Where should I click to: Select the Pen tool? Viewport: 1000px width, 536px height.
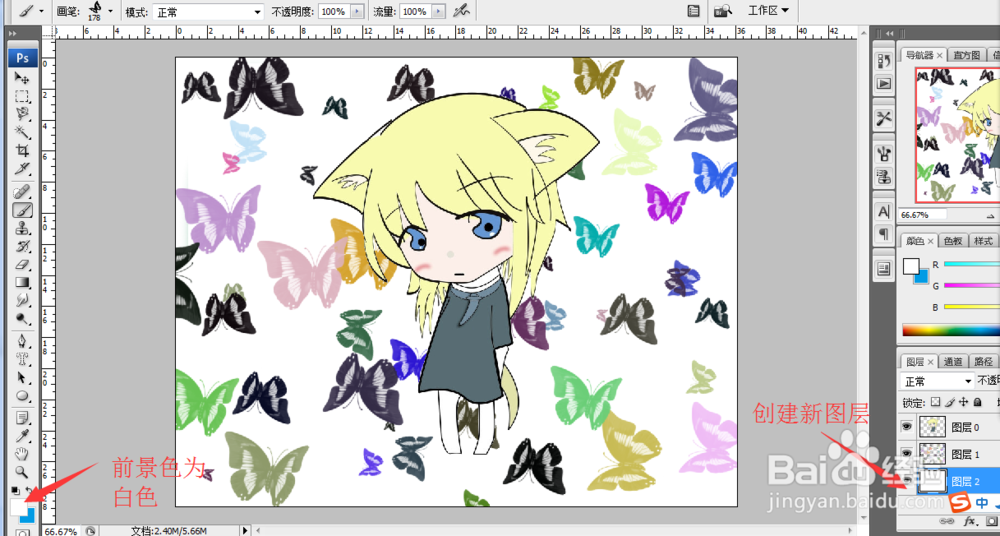tap(23, 340)
